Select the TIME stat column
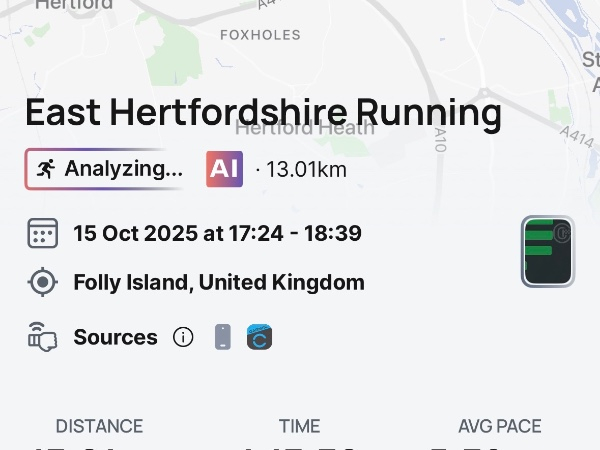 pyautogui.click(x=299, y=427)
